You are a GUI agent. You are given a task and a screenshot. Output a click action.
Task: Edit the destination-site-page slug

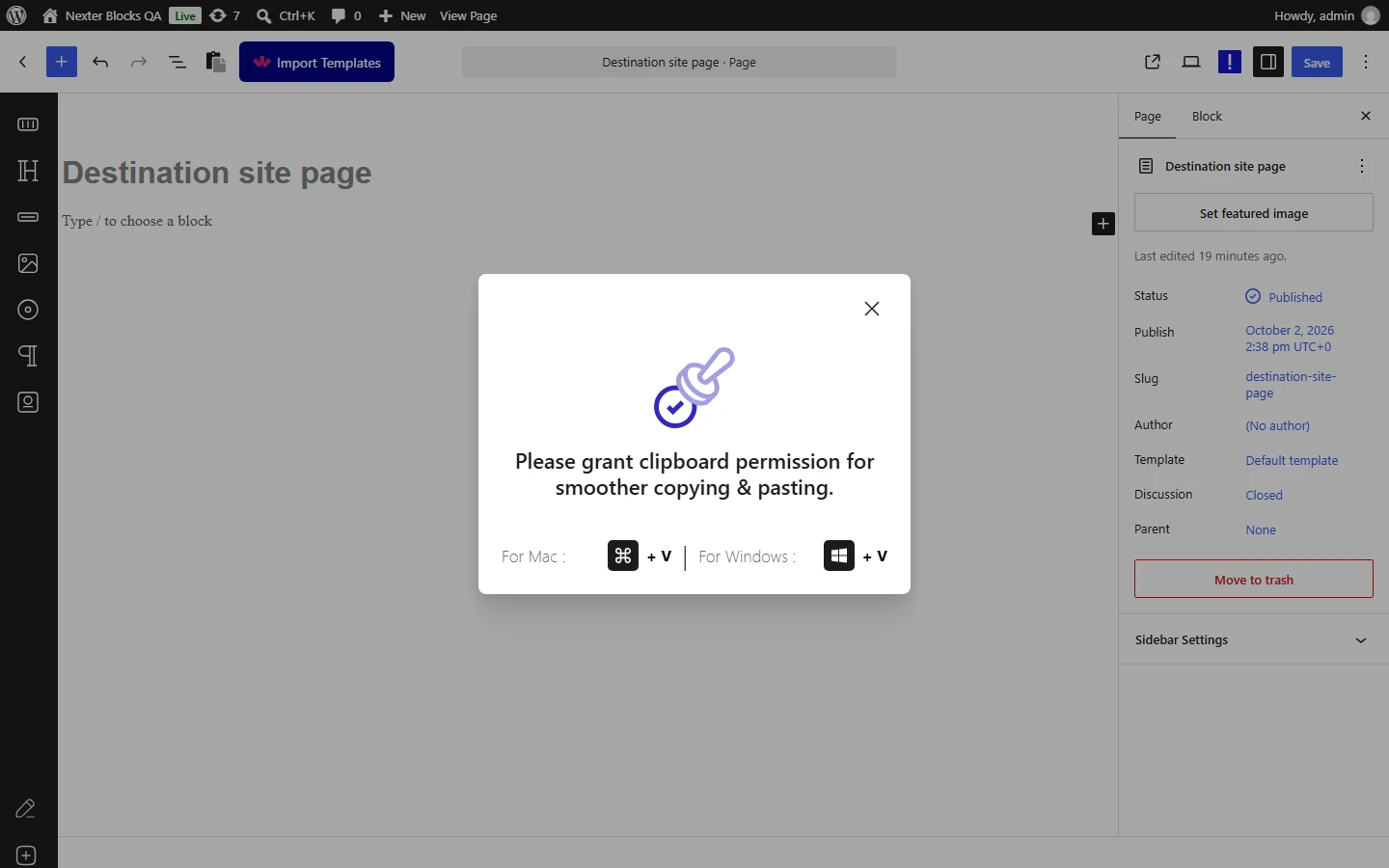pos(1291,385)
